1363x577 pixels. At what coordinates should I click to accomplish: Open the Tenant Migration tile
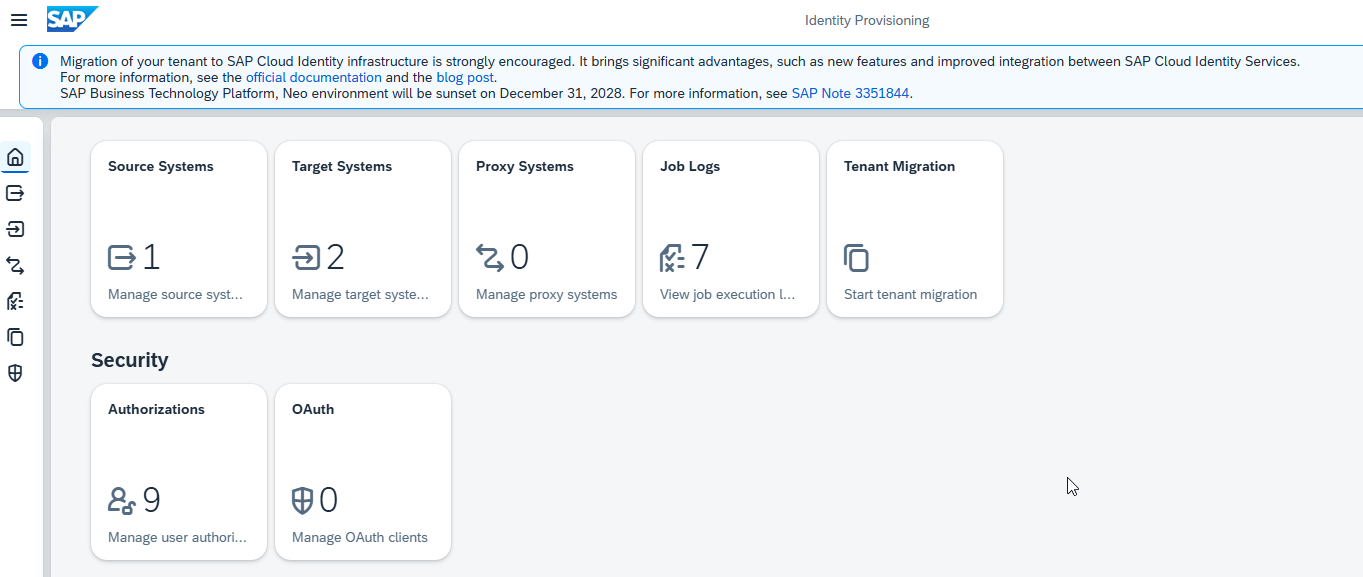point(915,229)
